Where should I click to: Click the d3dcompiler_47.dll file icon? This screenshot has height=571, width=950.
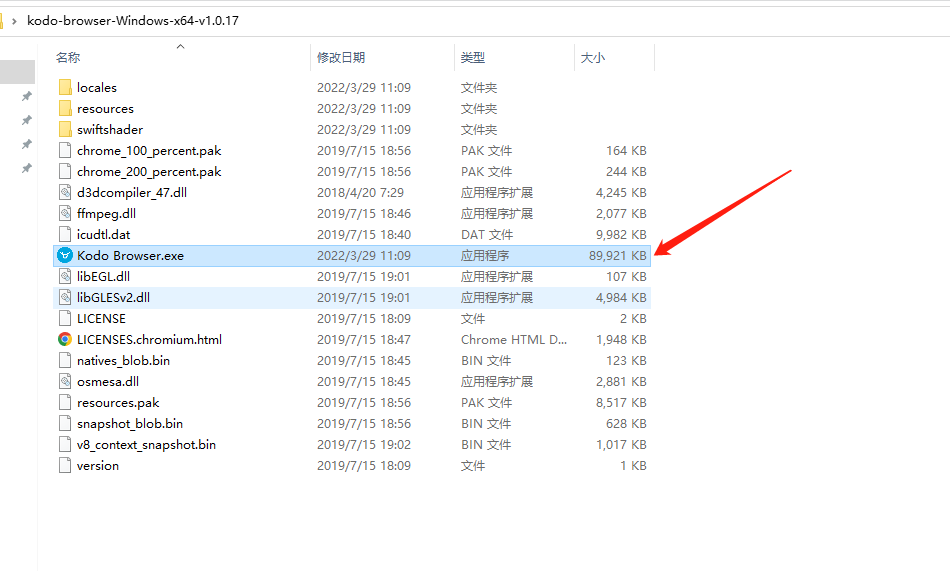coord(65,192)
